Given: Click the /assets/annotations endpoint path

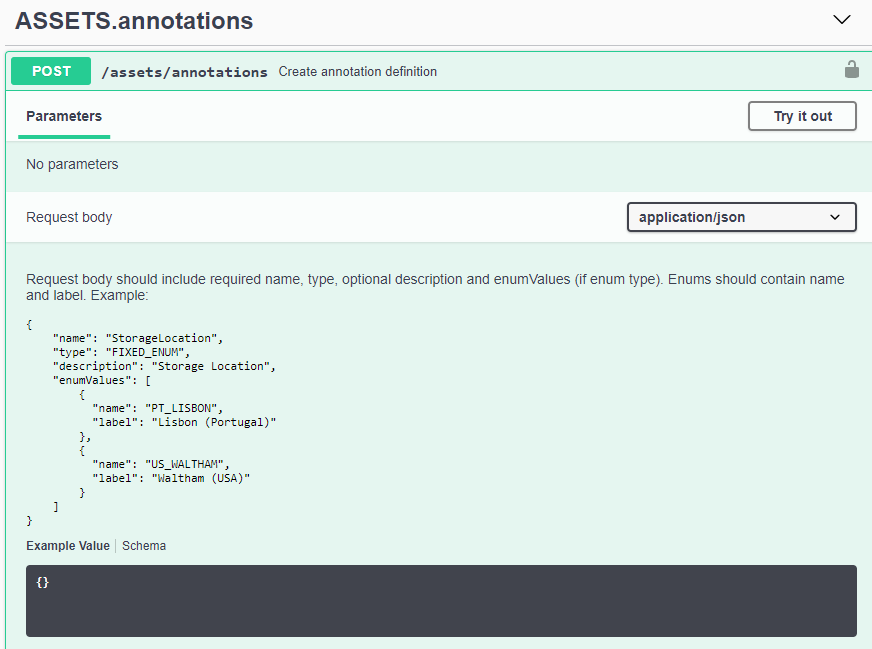Looking at the screenshot, I should (184, 72).
